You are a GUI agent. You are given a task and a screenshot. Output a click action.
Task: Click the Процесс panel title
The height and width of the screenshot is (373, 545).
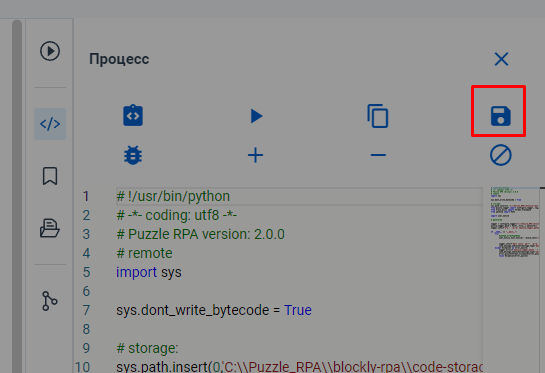[119, 59]
